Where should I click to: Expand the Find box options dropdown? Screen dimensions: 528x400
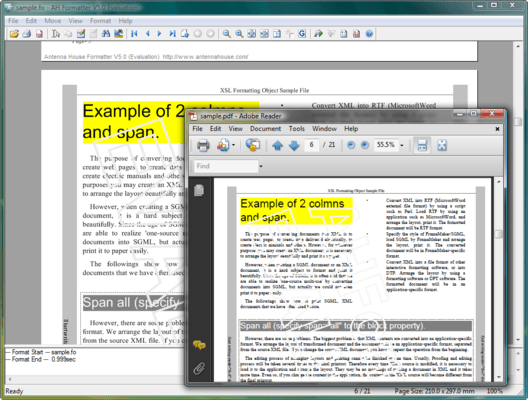pyautogui.click(x=261, y=166)
